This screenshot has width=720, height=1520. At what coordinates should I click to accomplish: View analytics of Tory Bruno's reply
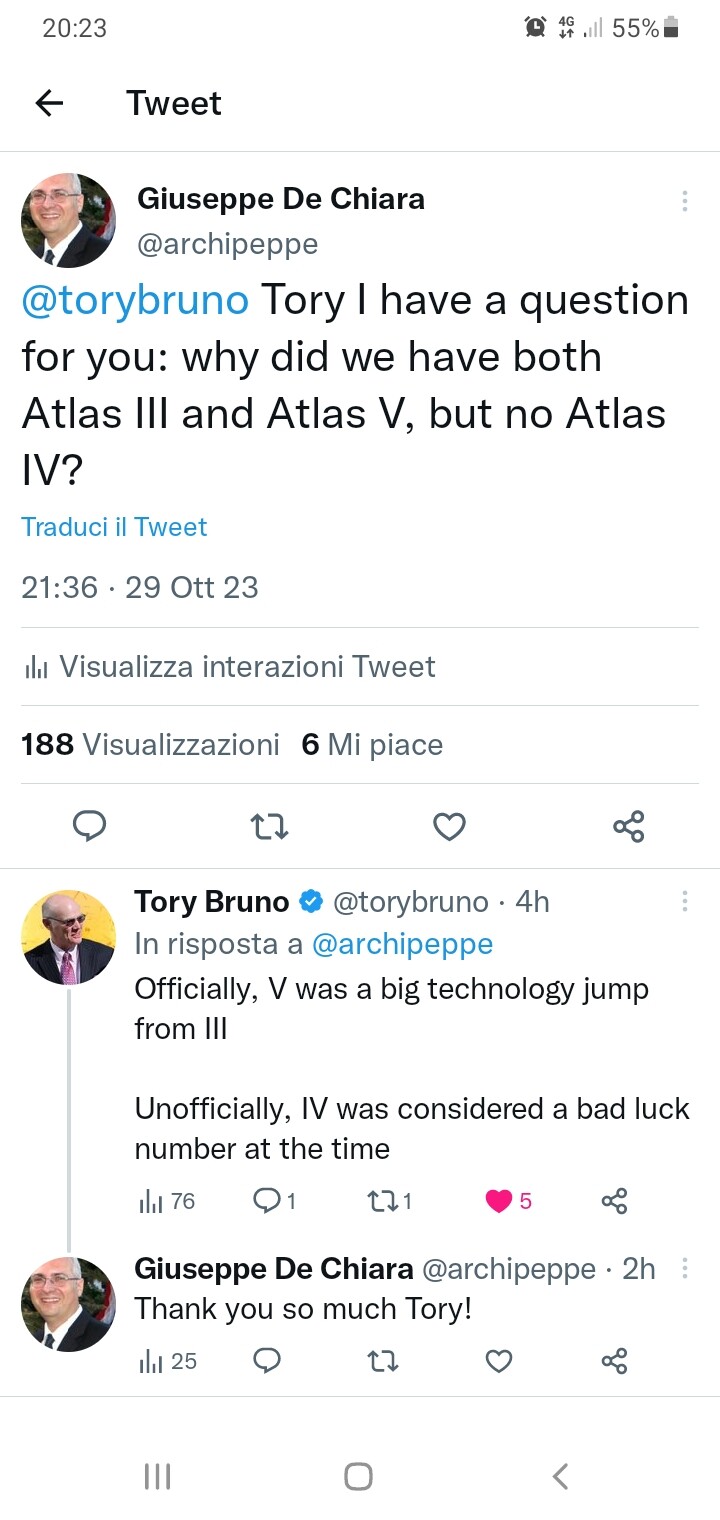(166, 1201)
